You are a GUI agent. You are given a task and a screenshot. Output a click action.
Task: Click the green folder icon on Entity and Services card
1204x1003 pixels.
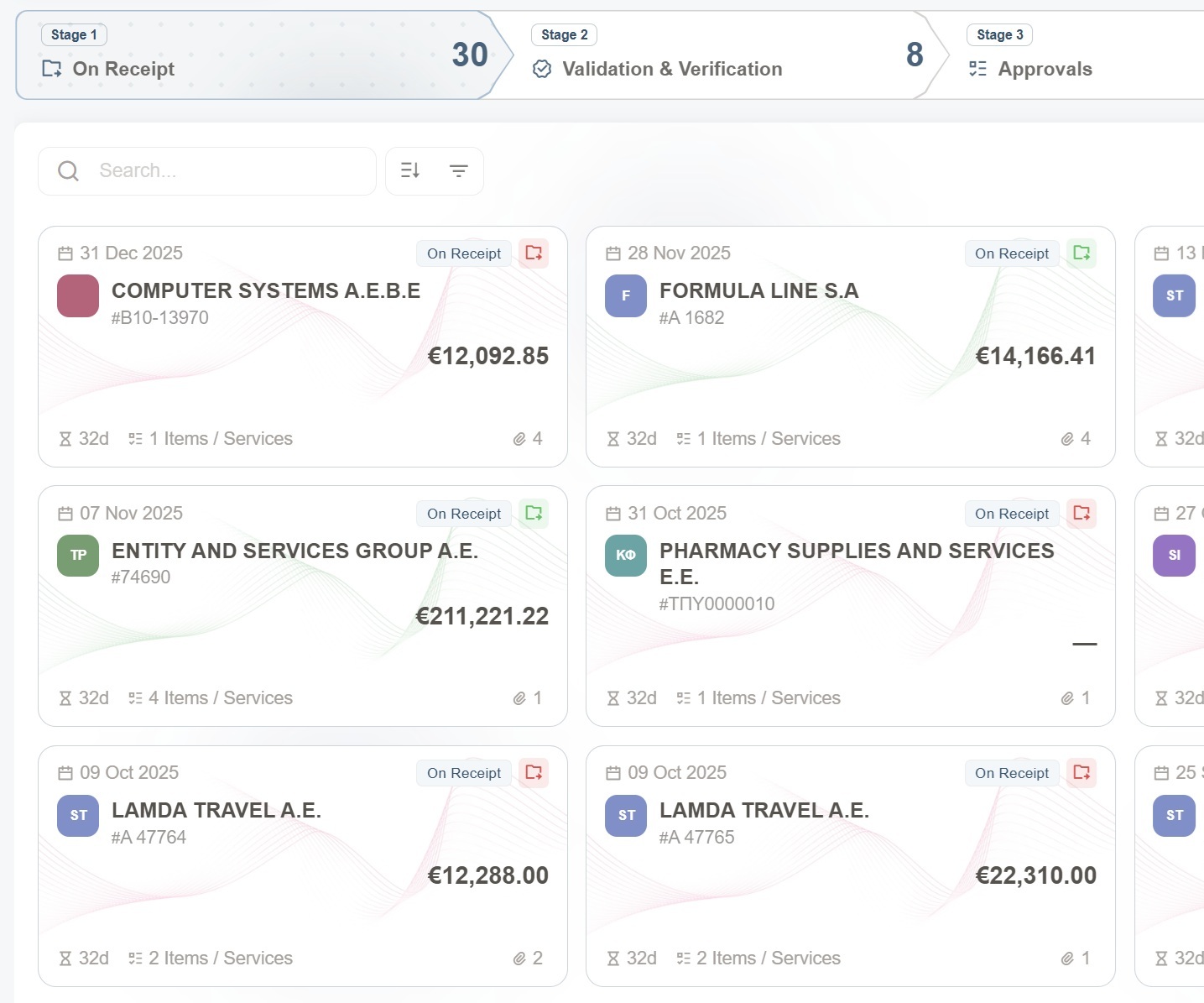[534, 513]
